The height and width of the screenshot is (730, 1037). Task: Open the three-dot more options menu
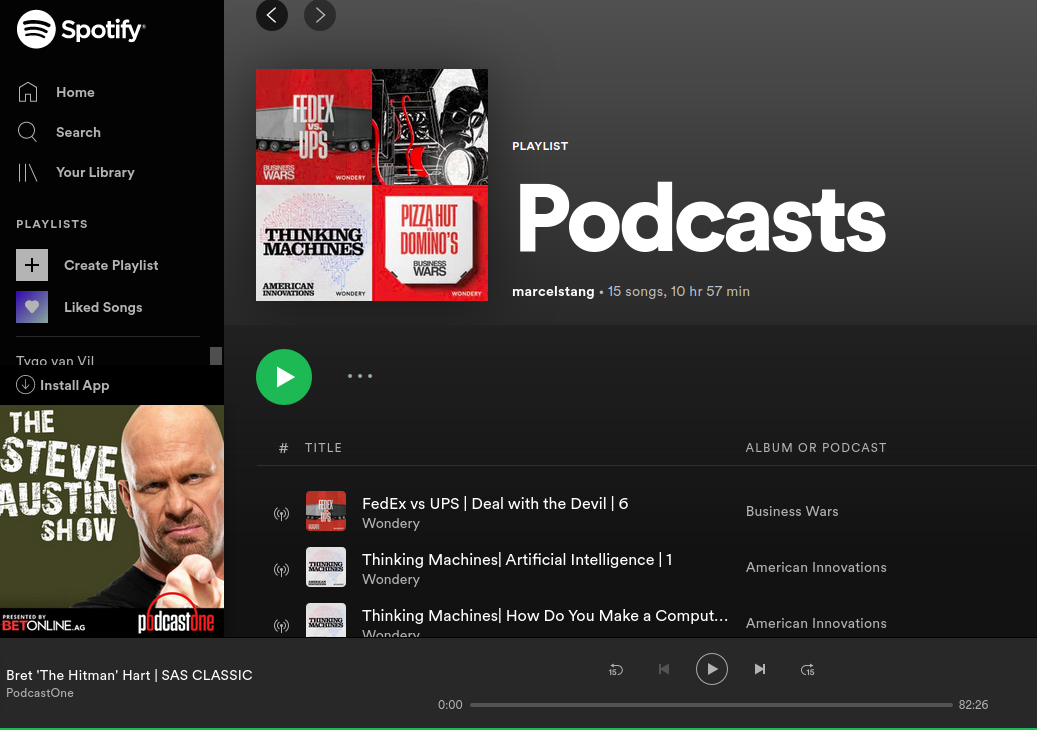[x=360, y=376]
